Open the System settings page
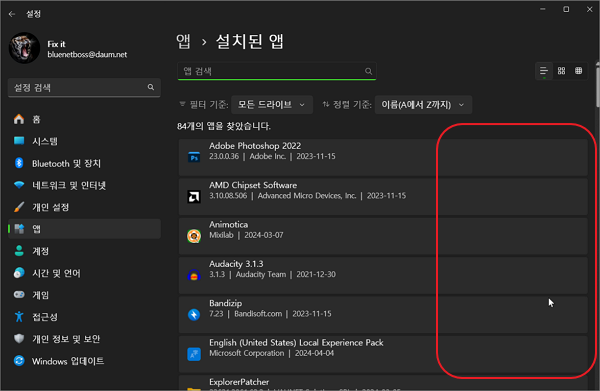 pos(84,141)
